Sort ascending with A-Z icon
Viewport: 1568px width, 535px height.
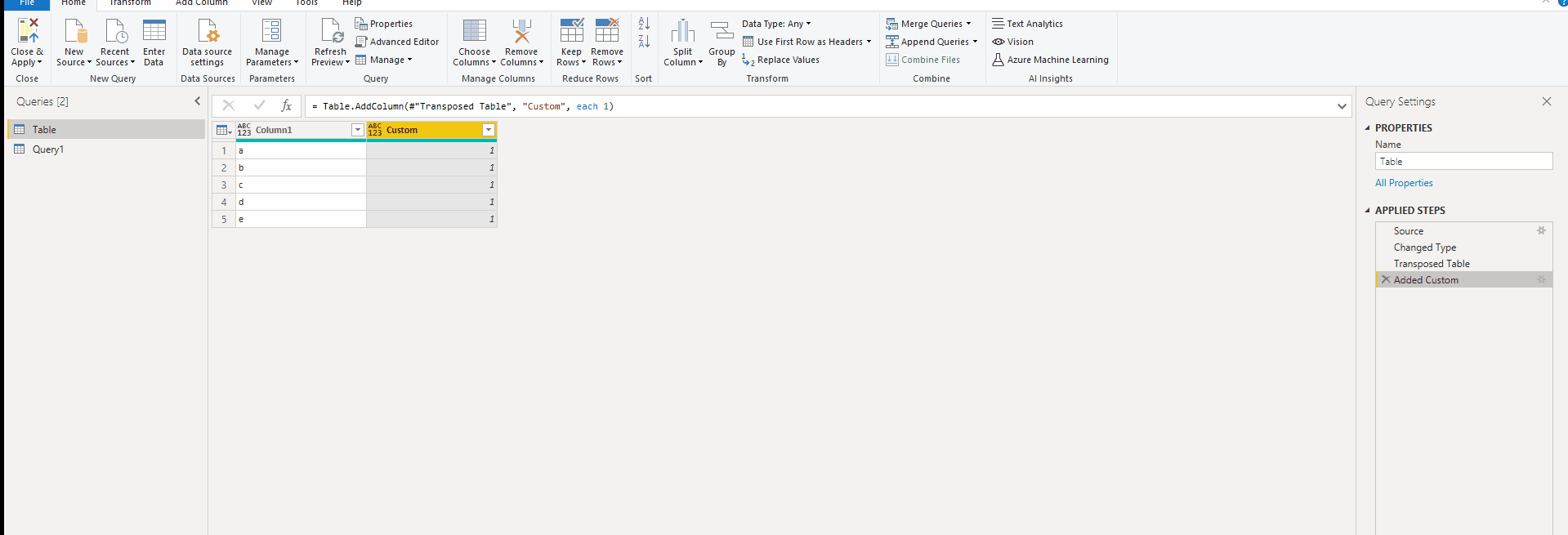point(644,24)
